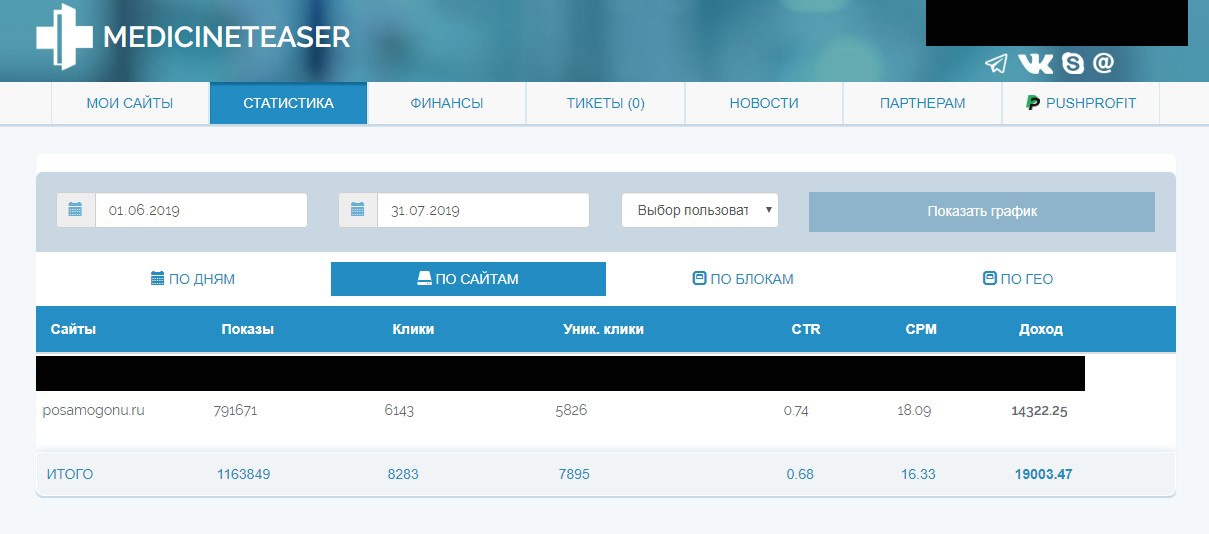Viewport: 1209px width, 534px height.
Task: Click the start date calendar icon
Action: [x=75, y=211]
